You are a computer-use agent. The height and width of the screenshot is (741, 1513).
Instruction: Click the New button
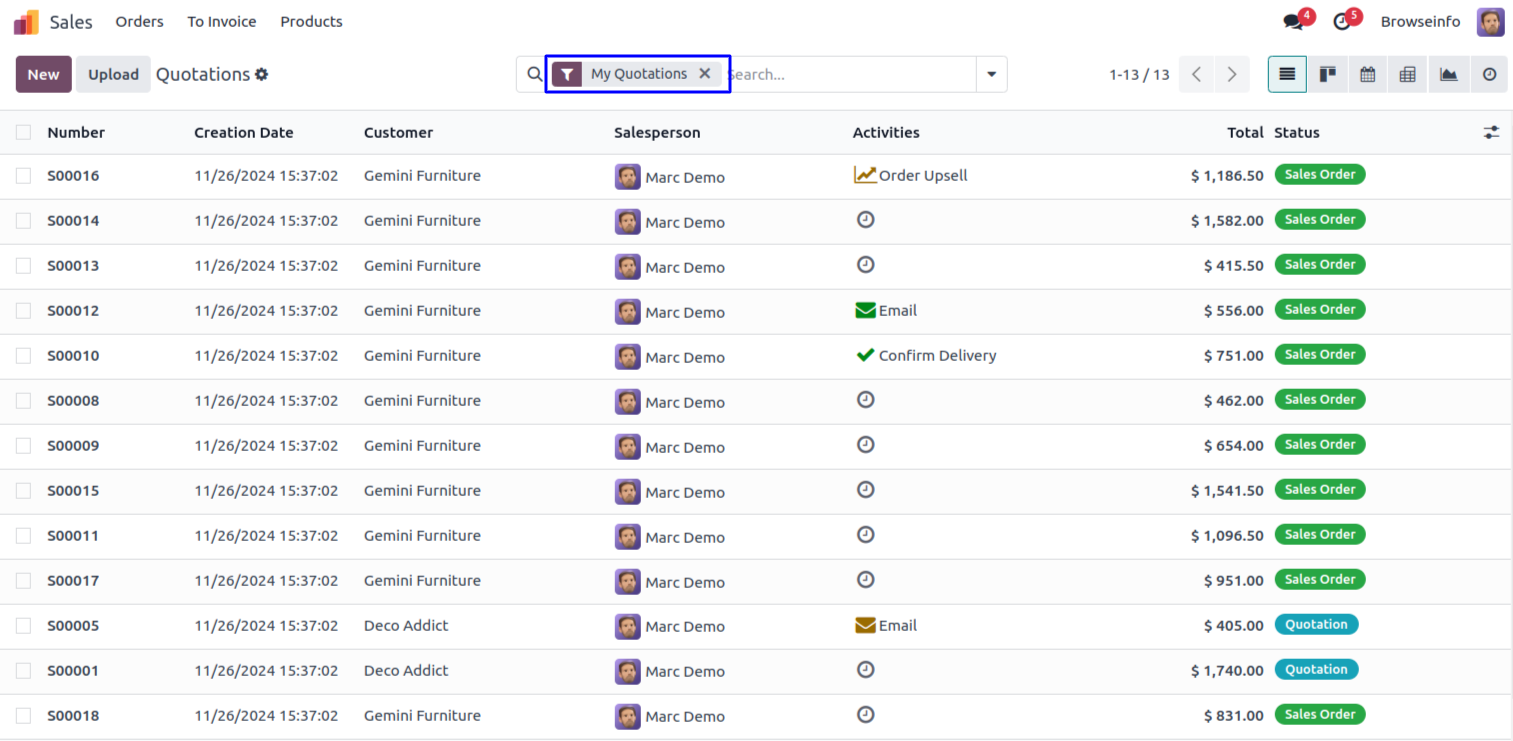(43, 75)
